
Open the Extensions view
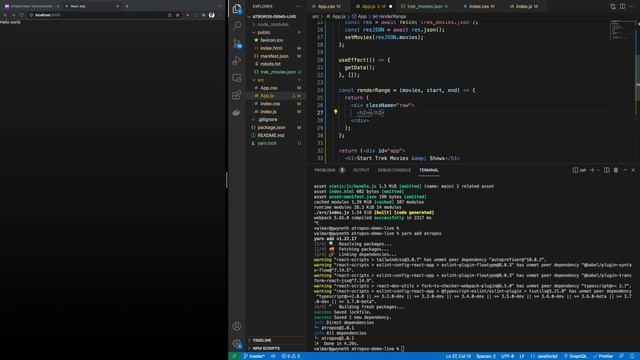pos(237,95)
